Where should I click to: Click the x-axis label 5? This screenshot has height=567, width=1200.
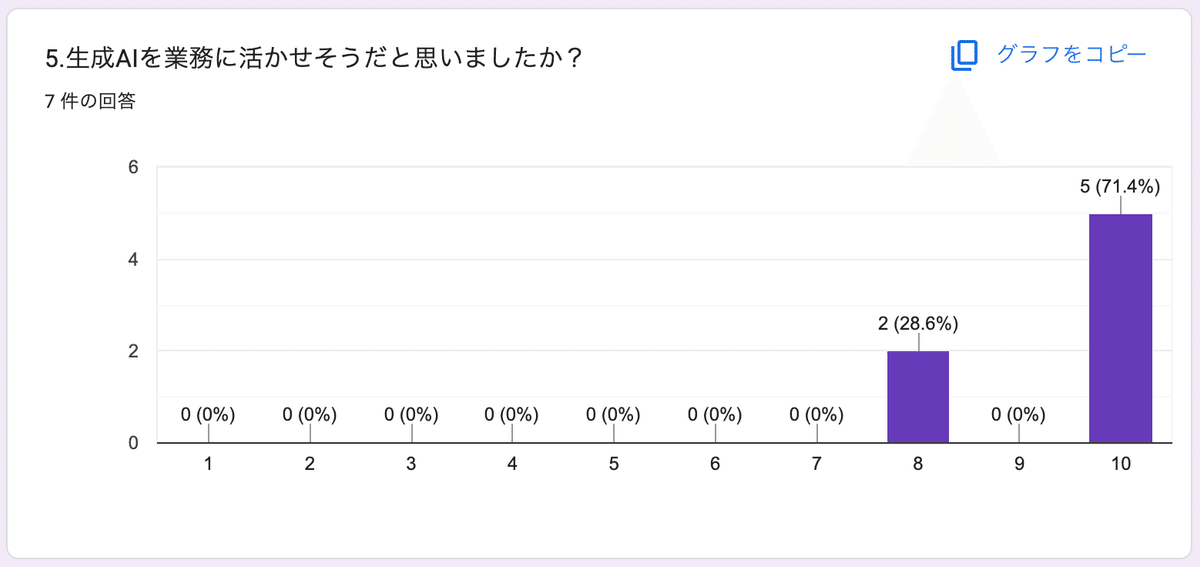tap(613, 464)
